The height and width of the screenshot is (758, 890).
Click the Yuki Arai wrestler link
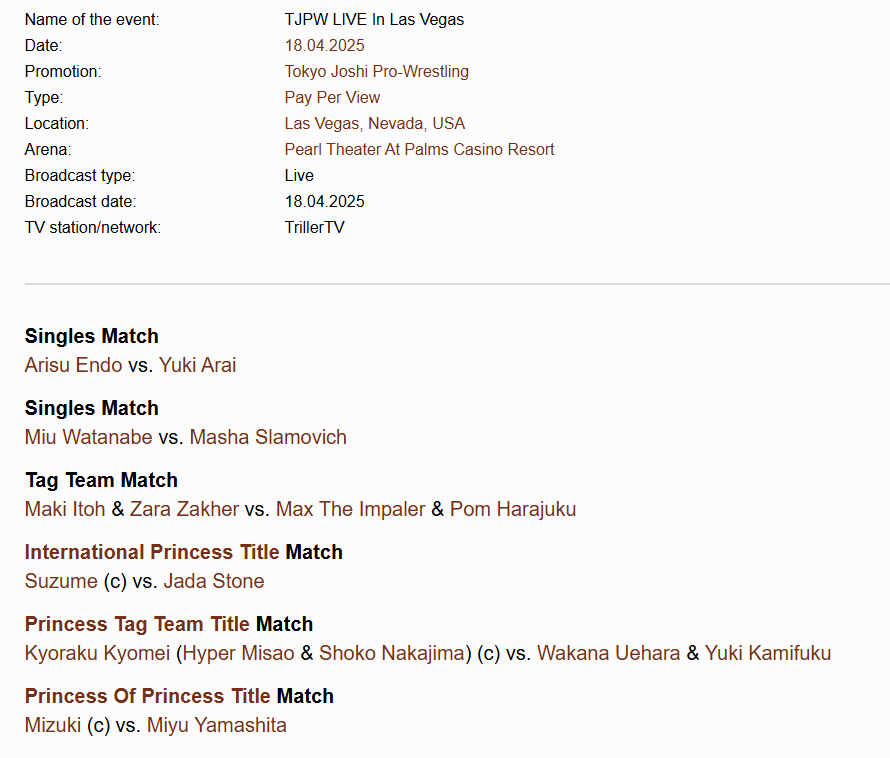click(x=197, y=365)
